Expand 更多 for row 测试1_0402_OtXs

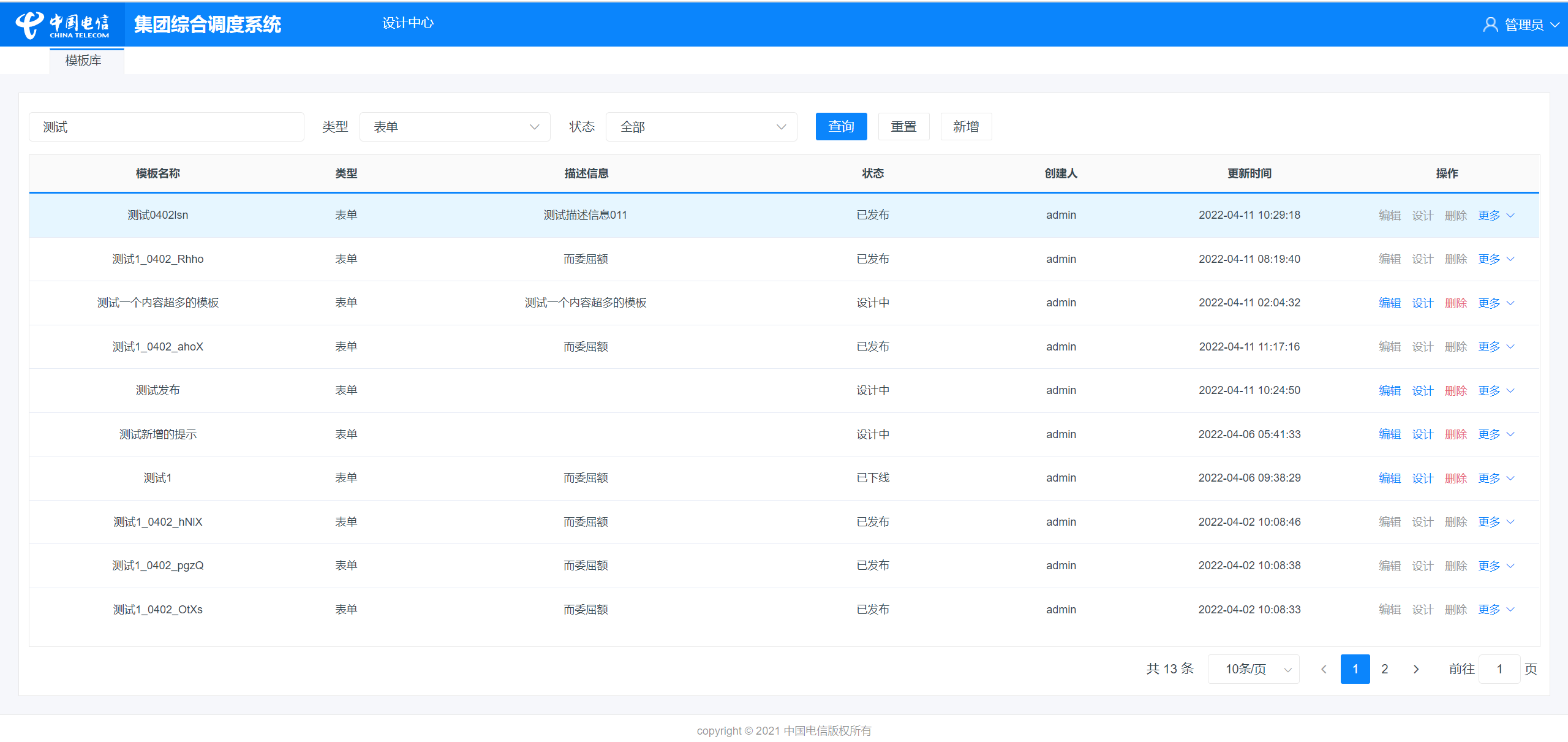(1496, 610)
